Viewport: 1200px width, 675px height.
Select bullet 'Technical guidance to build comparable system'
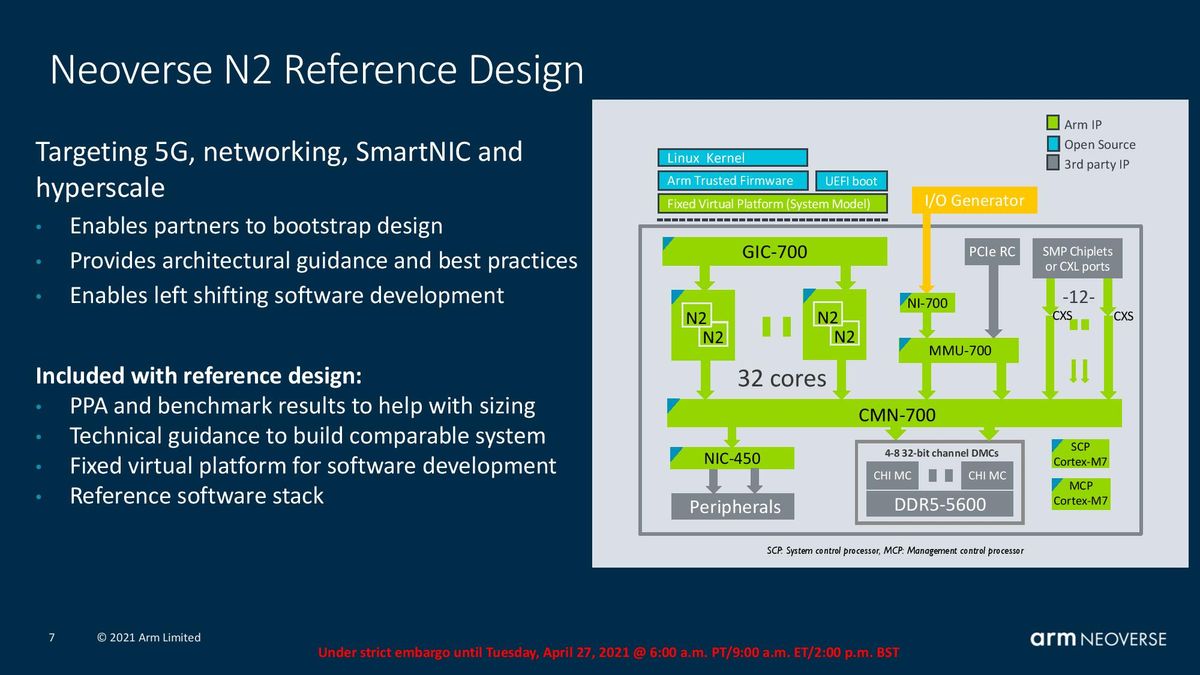(x=307, y=436)
